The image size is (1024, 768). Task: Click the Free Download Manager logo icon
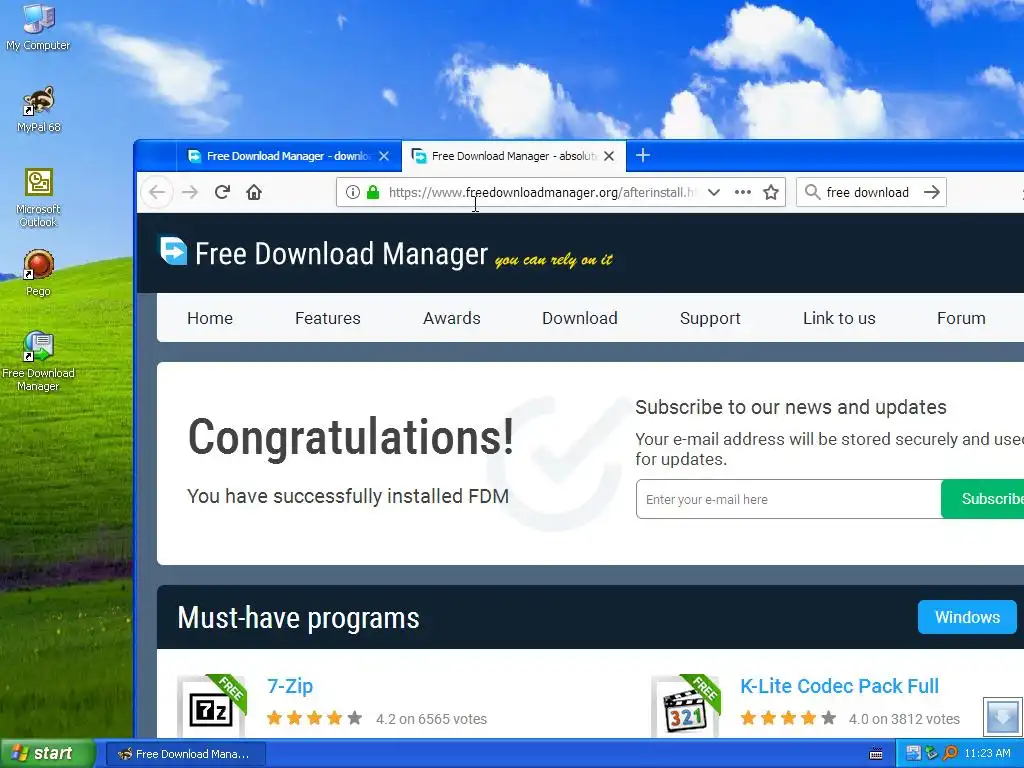pyautogui.click(x=174, y=251)
